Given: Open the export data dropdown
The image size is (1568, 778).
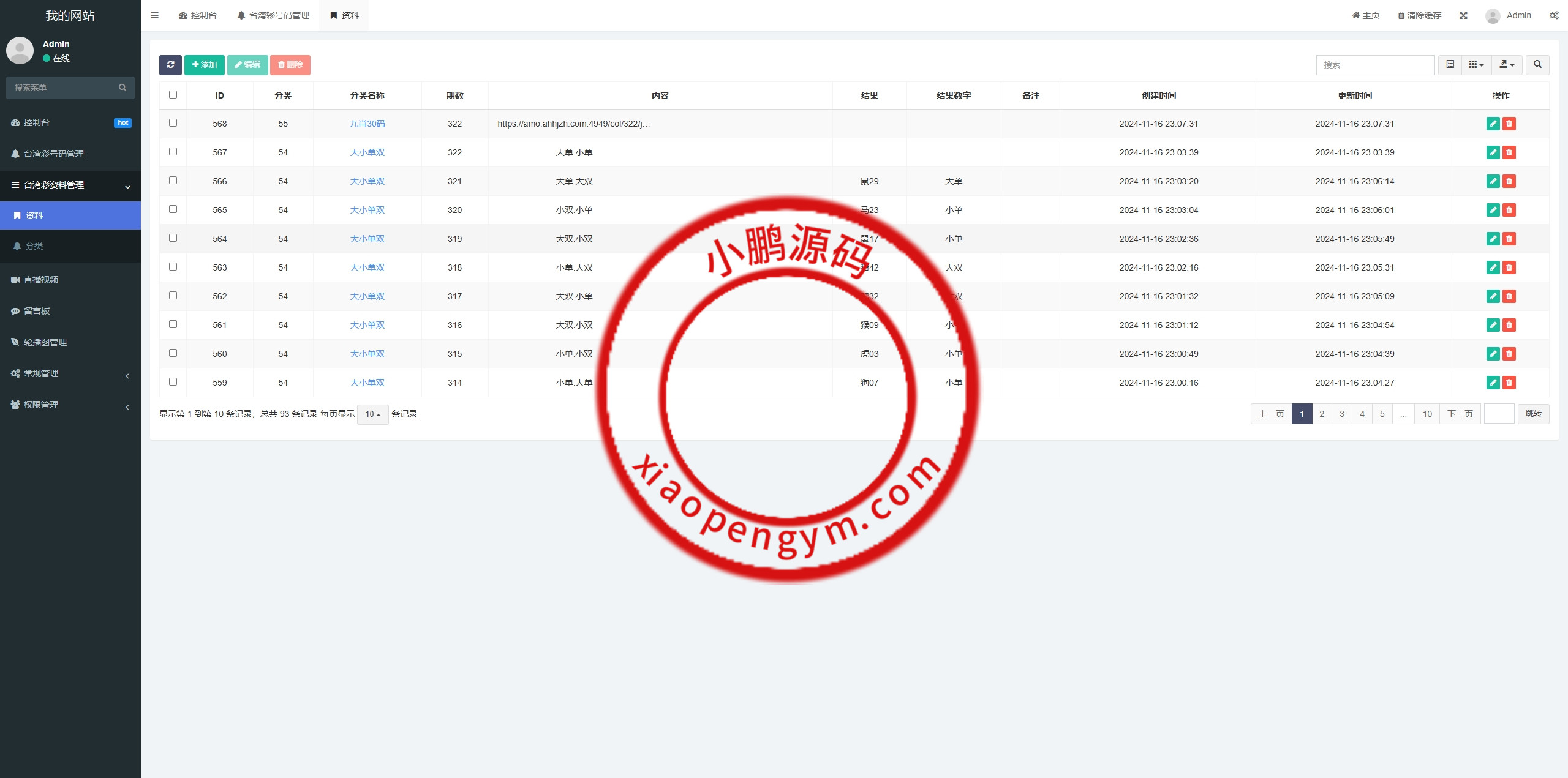Looking at the screenshot, I should point(1507,65).
